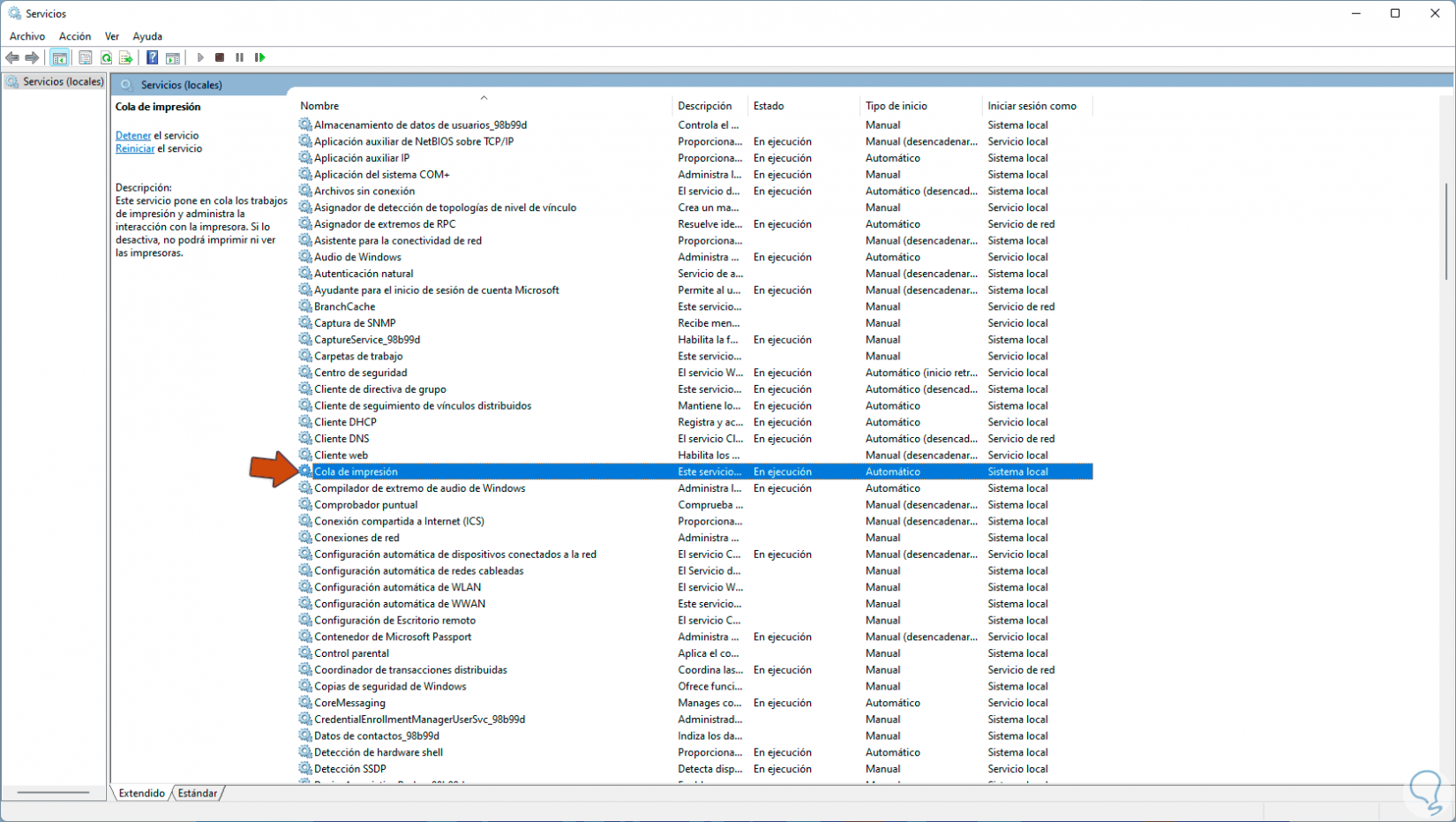Click the Detener el servicio link
This screenshot has width=1456, height=822.
(133, 135)
